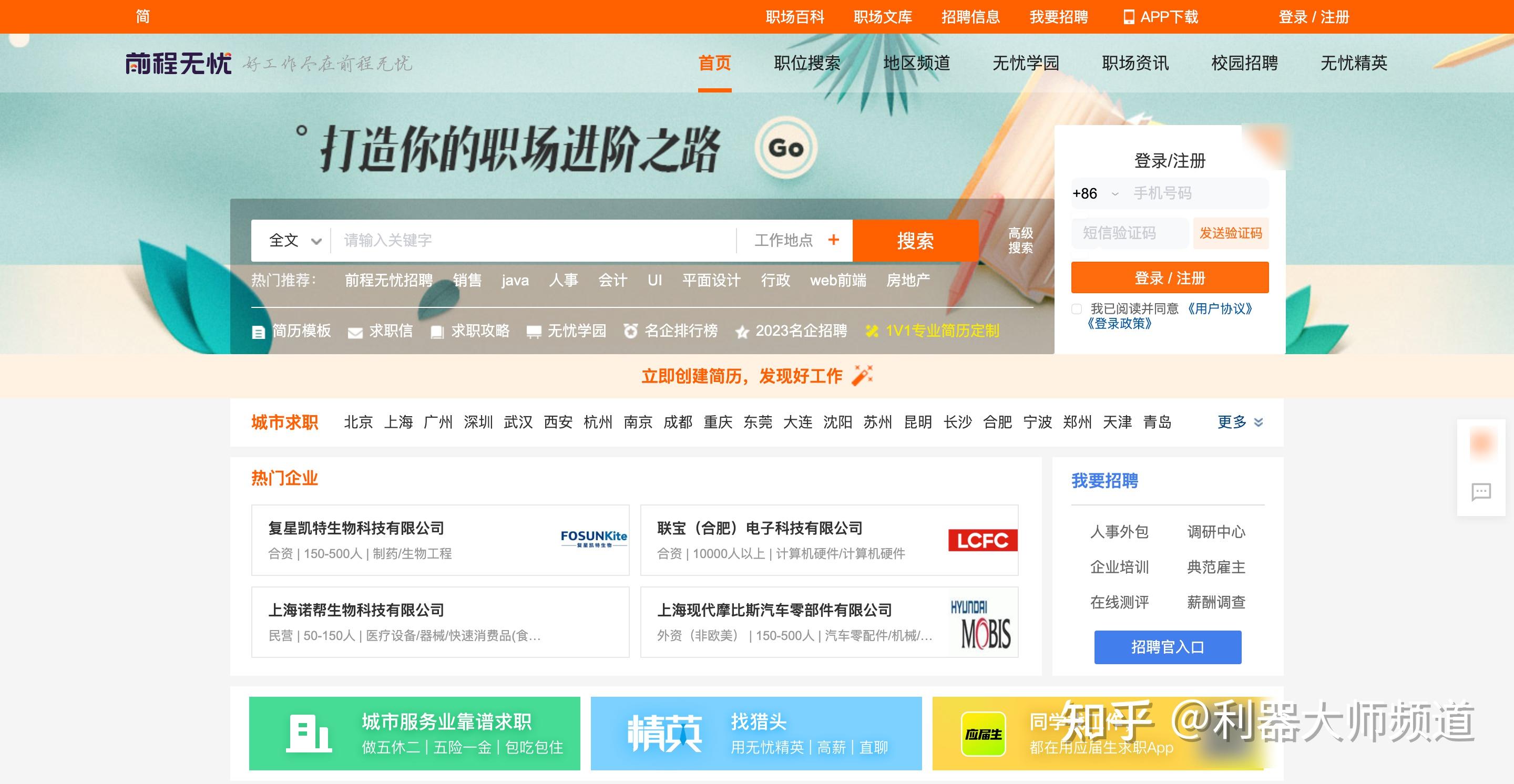Viewport: 1514px width, 784px height.
Task: Click the building icon on green banner
Action: 309,733
